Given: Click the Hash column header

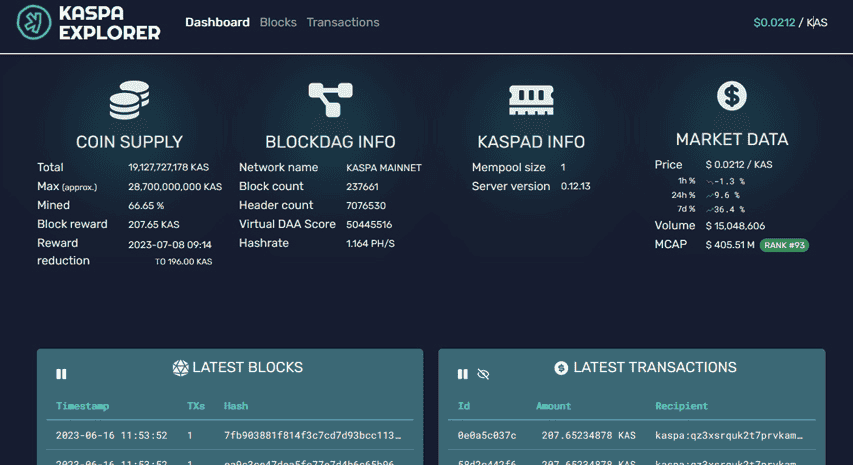Looking at the screenshot, I should pos(236,406).
